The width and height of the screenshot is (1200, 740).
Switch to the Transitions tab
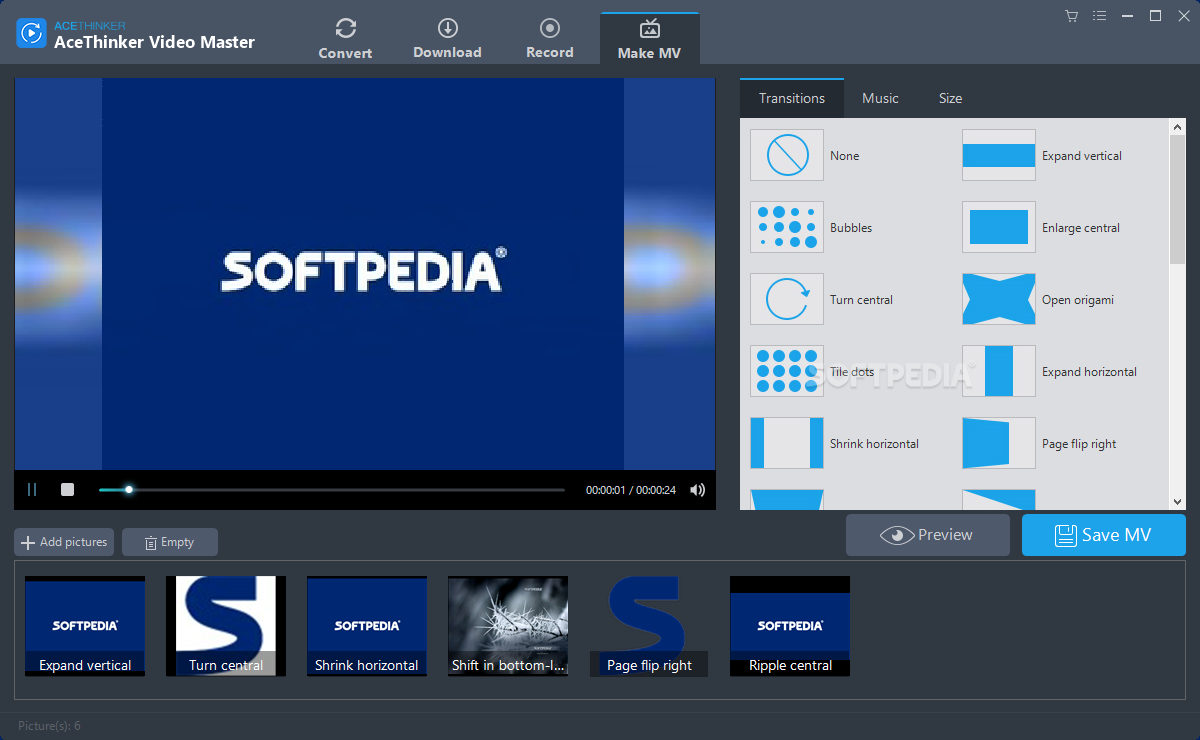[792, 98]
